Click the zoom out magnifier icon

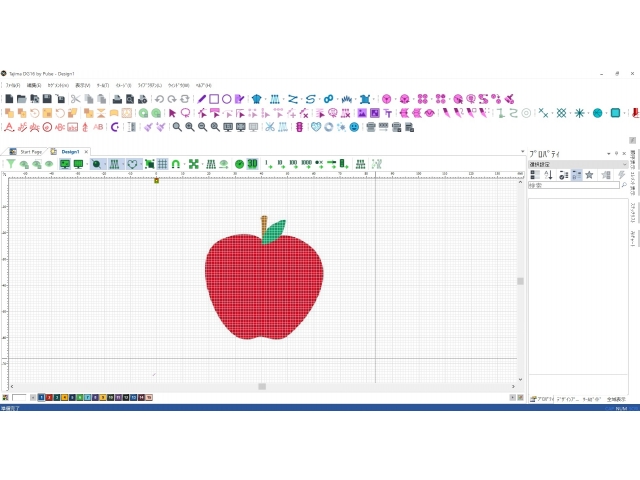coord(202,127)
